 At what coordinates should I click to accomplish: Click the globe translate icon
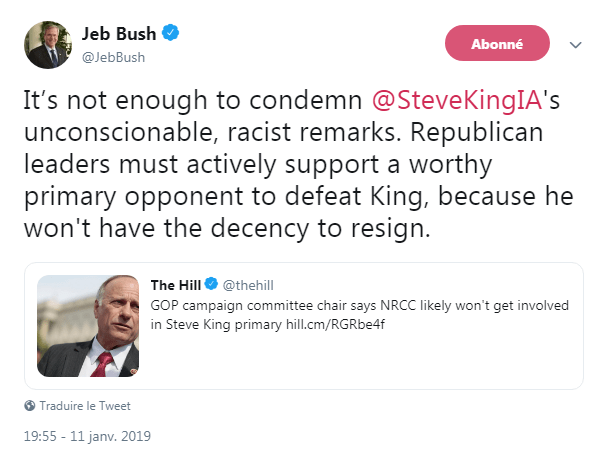tap(29, 406)
